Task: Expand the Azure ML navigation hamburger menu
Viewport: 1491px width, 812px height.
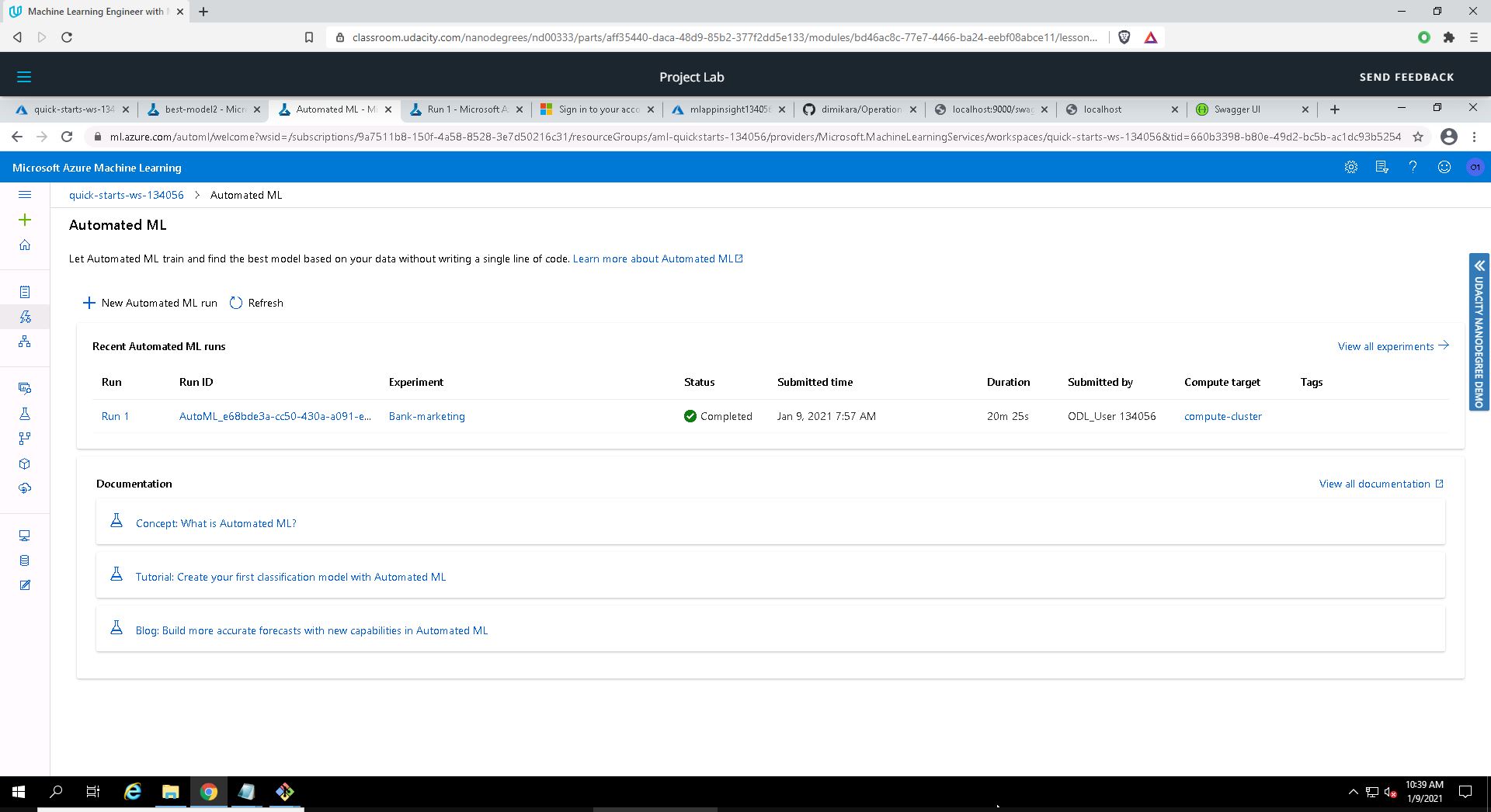Action: point(25,195)
